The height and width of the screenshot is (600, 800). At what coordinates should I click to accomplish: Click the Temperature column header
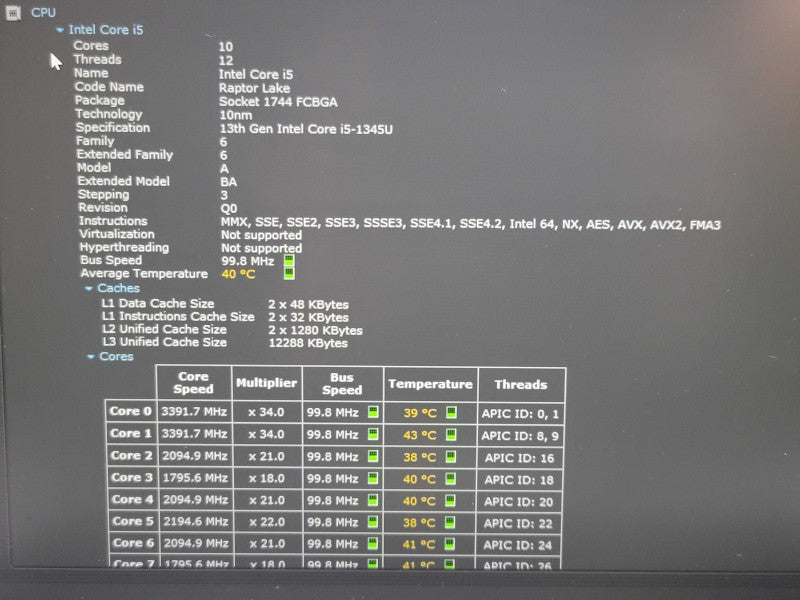click(431, 384)
